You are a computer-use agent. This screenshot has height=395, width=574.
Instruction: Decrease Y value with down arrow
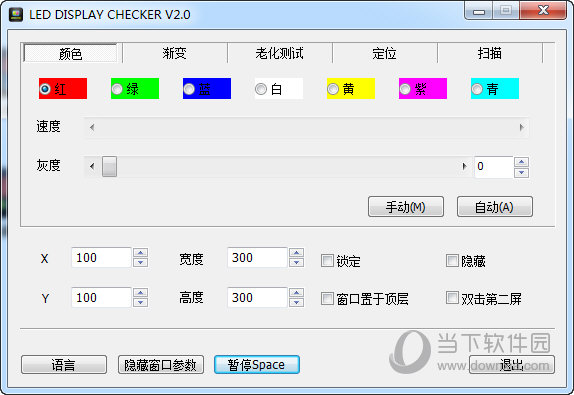click(x=141, y=302)
